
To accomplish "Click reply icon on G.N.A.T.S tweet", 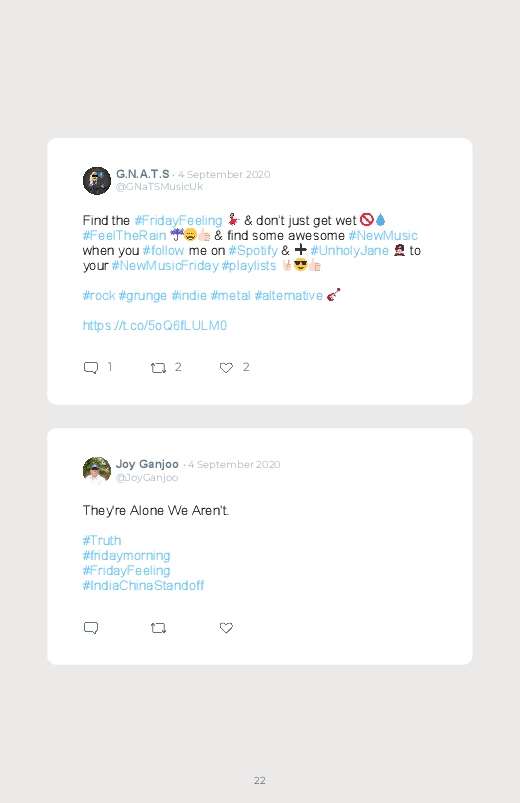I will point(91,368).
